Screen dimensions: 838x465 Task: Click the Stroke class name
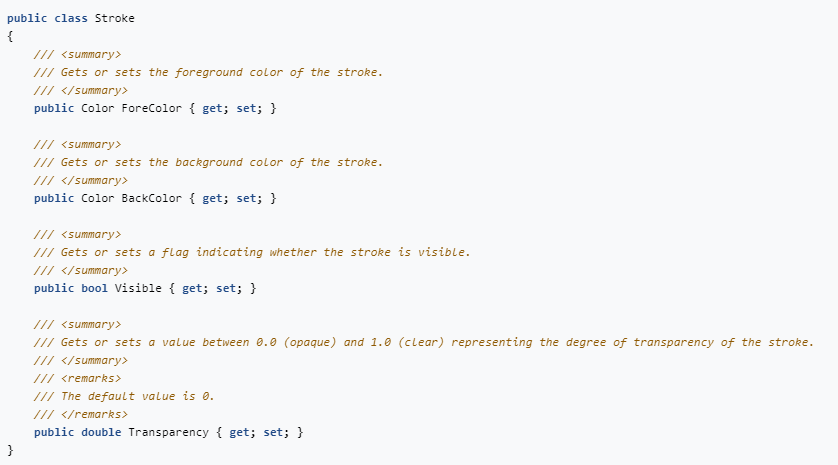point(115,18)
